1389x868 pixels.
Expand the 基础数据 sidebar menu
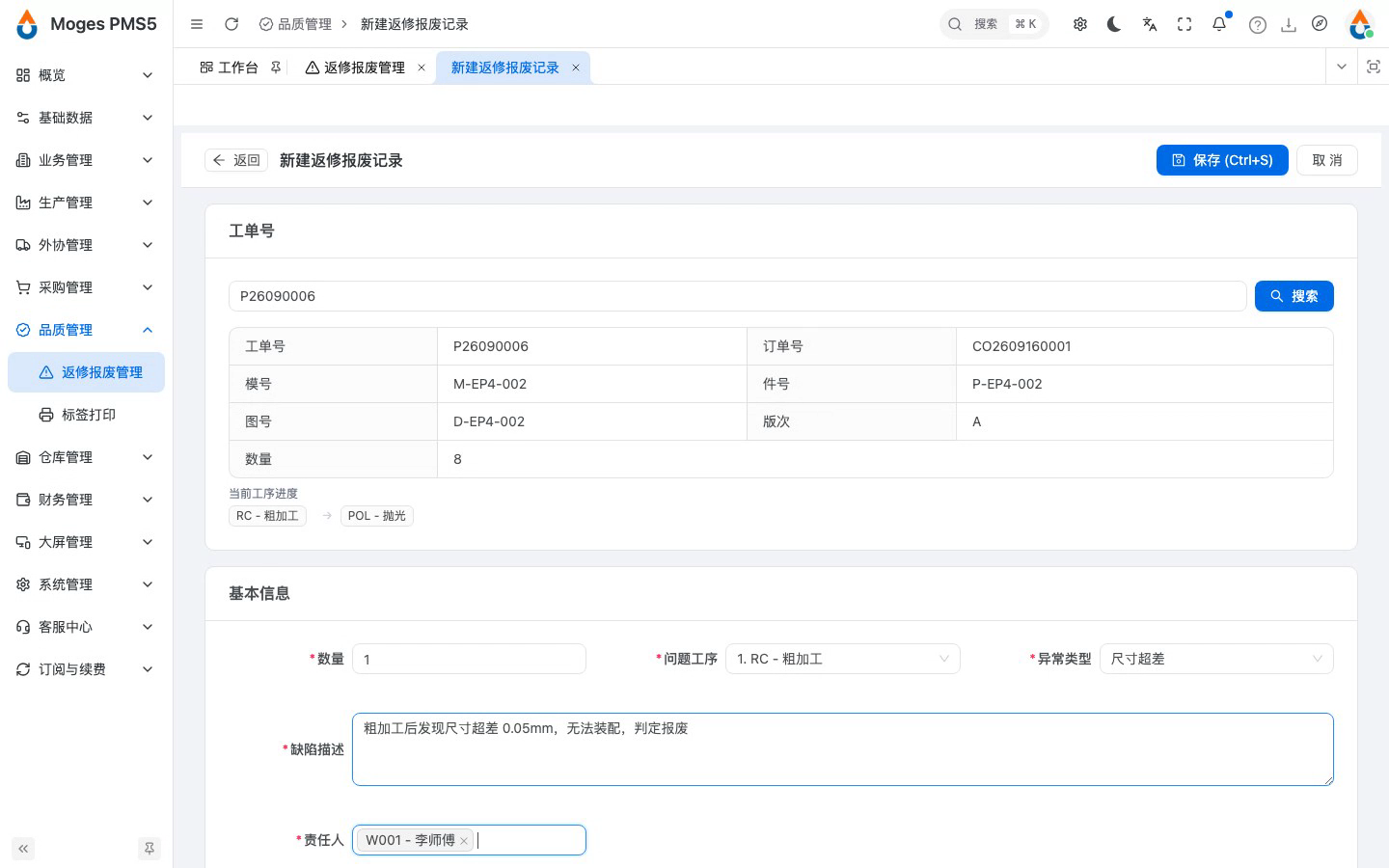point(86,118)
